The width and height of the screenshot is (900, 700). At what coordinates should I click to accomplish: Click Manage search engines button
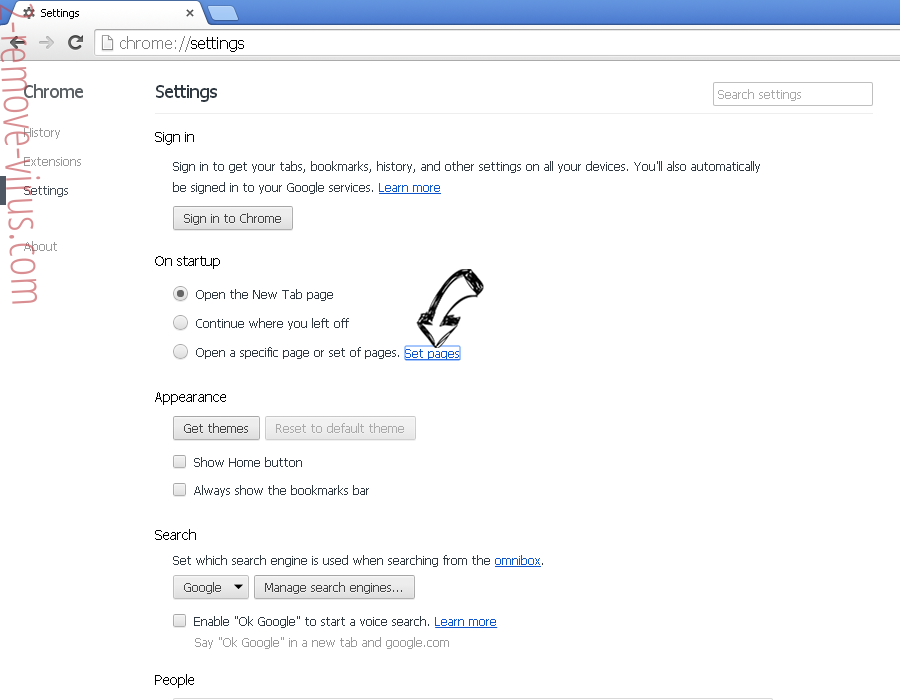coord(334,587)
